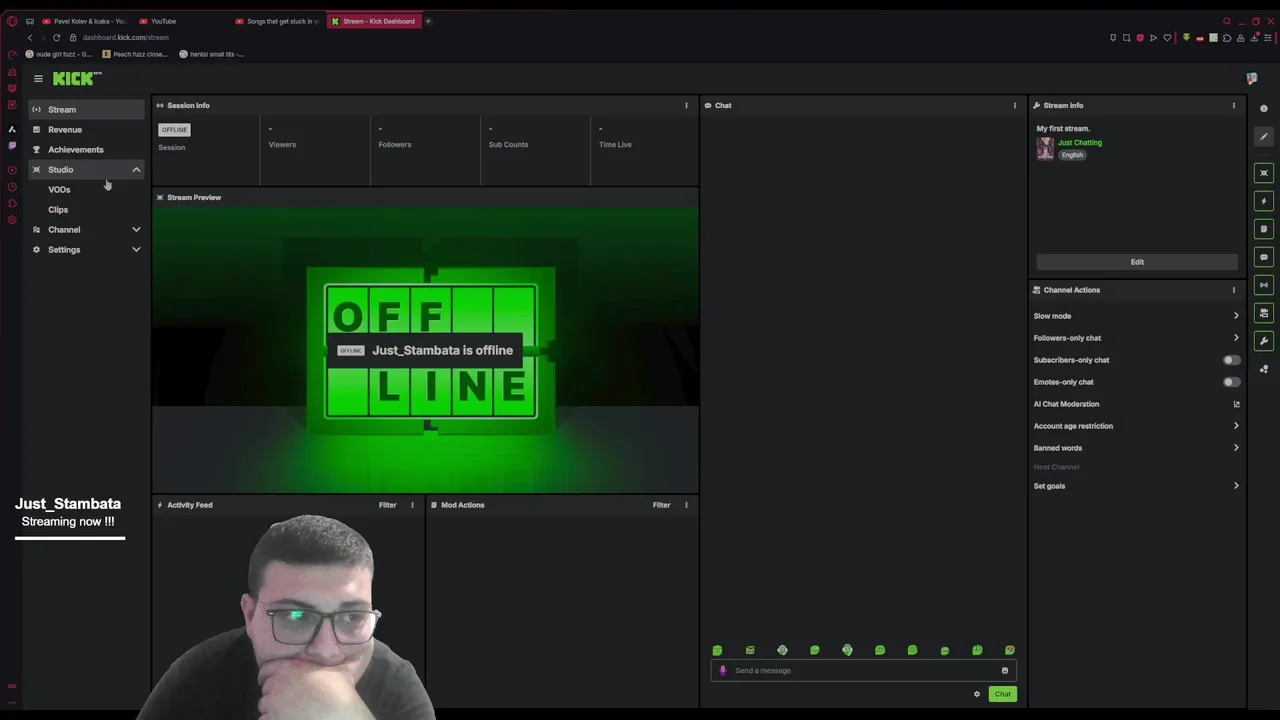Reload the page with browser refresh icon

pyautogui.click(x=56, y=38)
